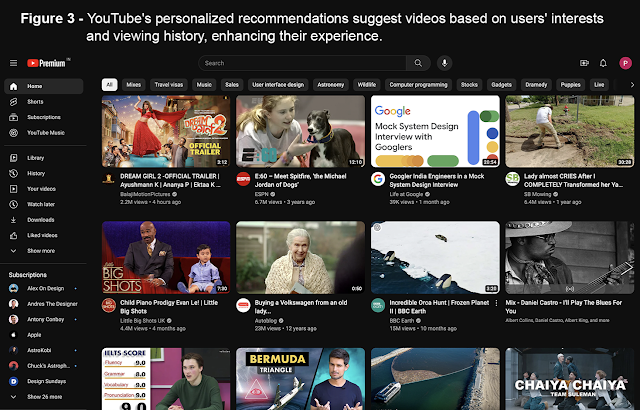Open the Create video icon

(584, 63)
